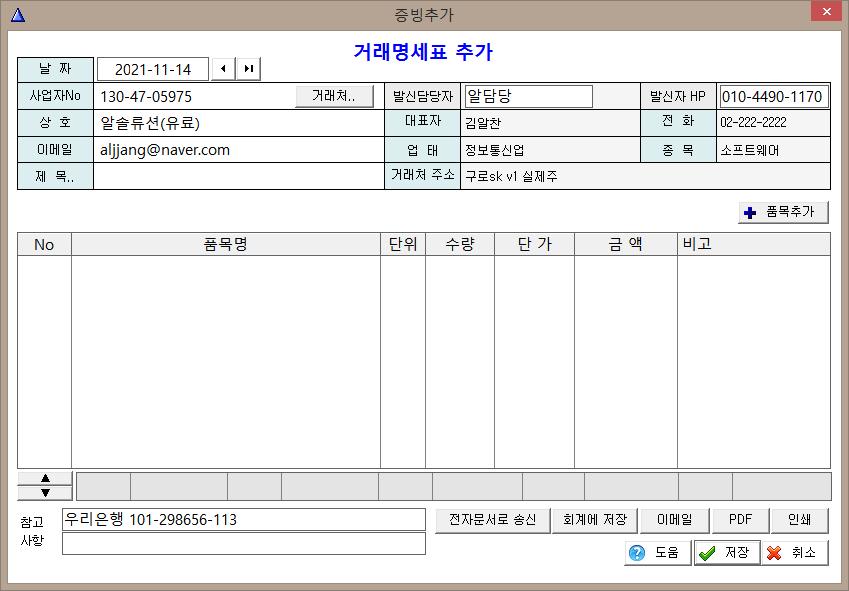The image size is (849, 591).
Task: Click the 거래처 주소 value 구로sk v1 실제주
Action: [x=511, y=176]
